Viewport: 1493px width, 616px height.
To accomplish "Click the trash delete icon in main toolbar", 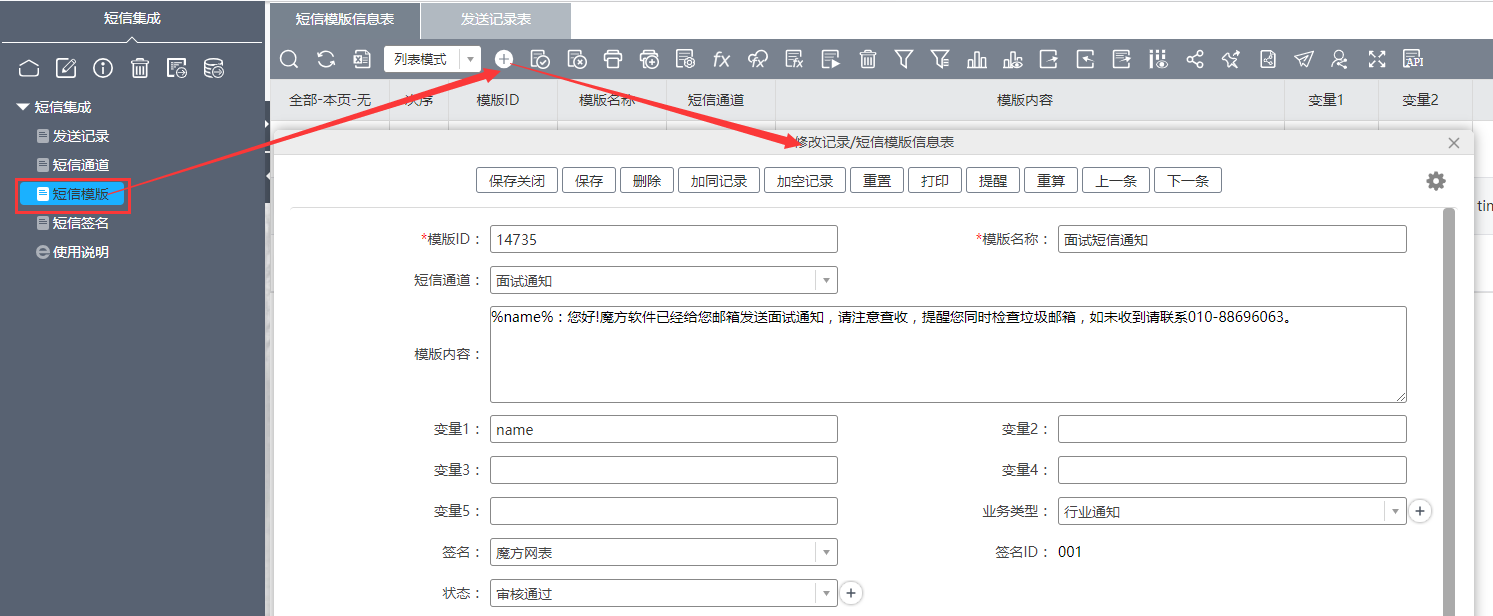I will pyautogui.click(x=868, y=59).
